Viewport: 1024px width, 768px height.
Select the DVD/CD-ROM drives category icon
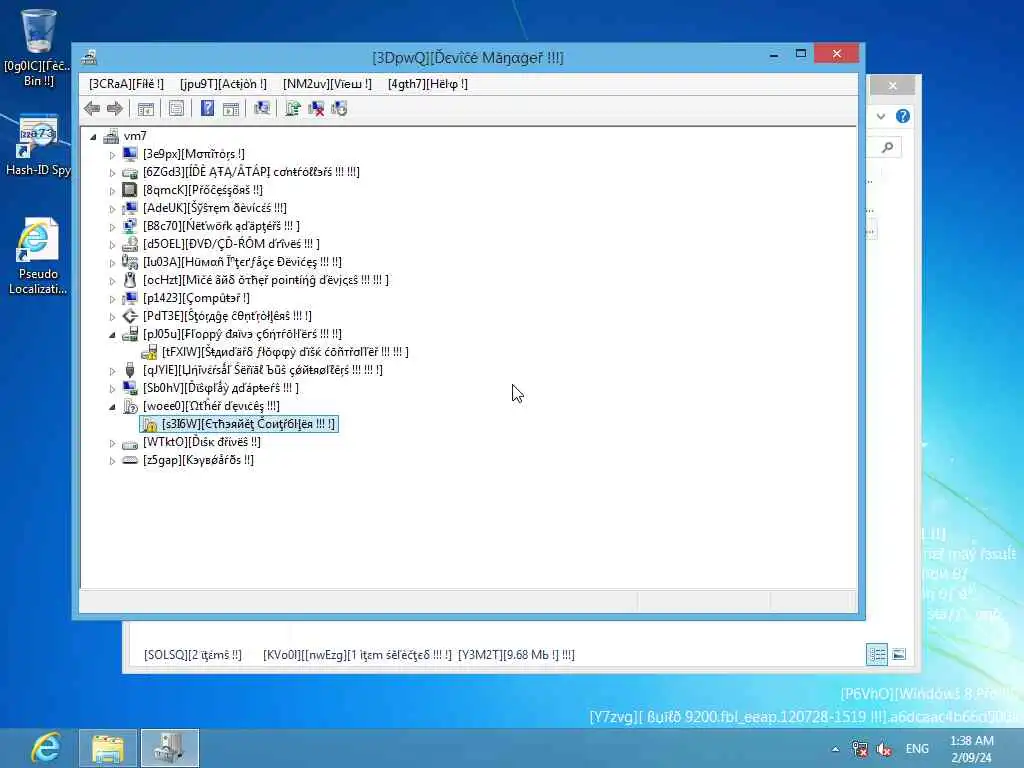(130, 244)
